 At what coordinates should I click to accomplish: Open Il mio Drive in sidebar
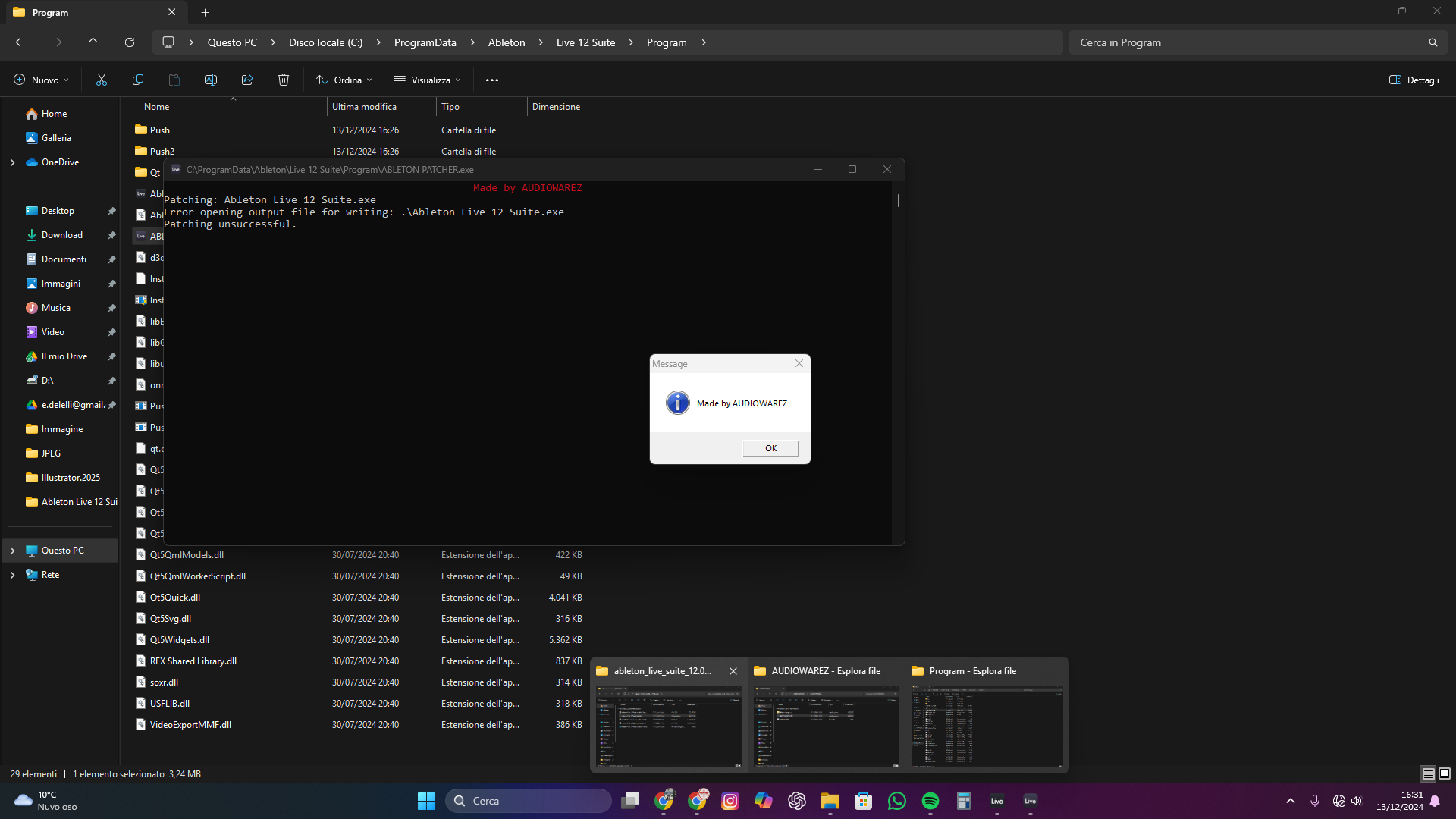click(64, 356)
